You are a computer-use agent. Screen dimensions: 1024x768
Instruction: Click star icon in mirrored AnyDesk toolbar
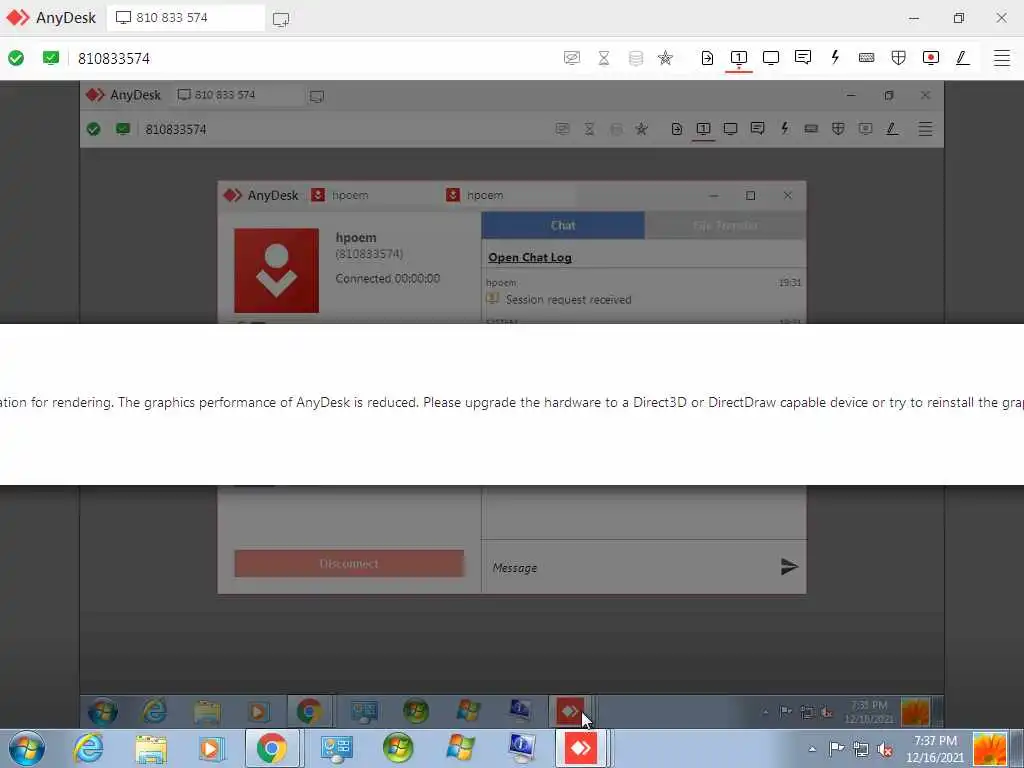641,129
